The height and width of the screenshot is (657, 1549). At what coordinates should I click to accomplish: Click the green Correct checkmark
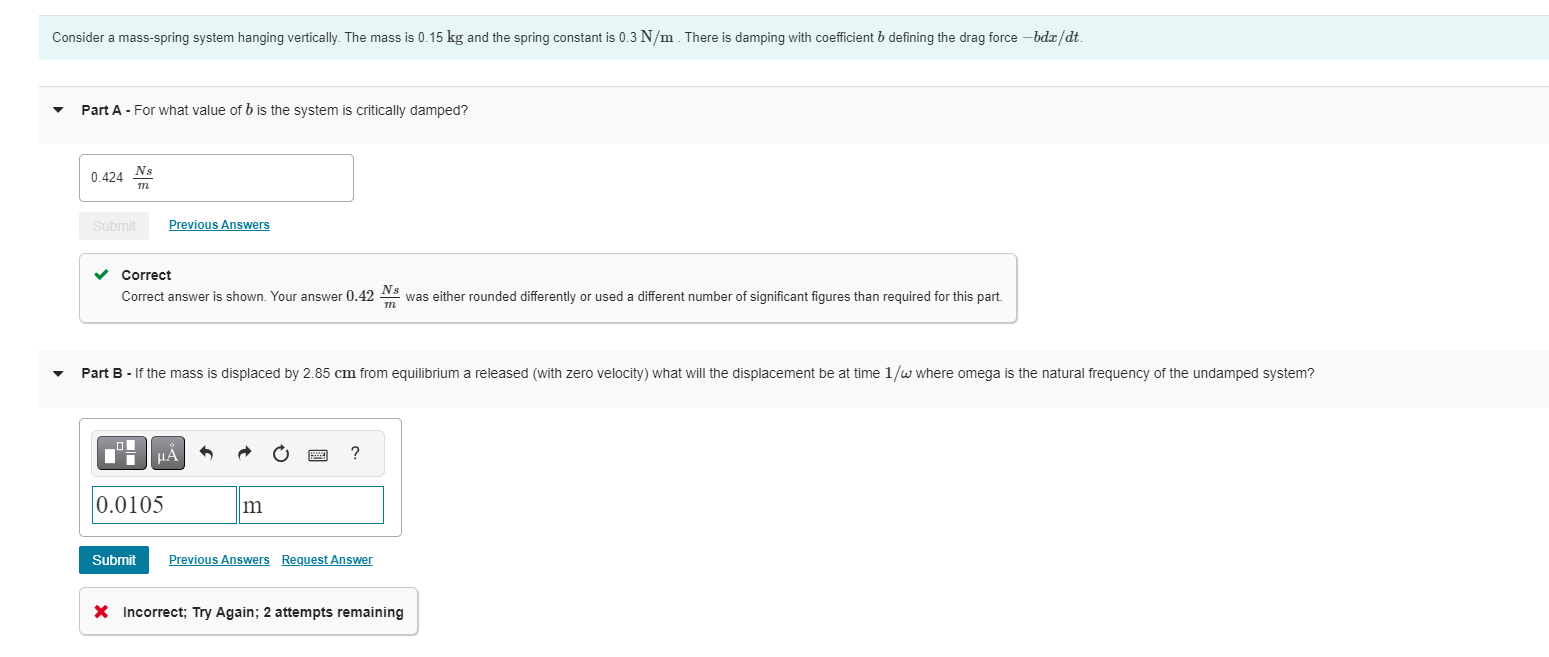coord(100,275)
